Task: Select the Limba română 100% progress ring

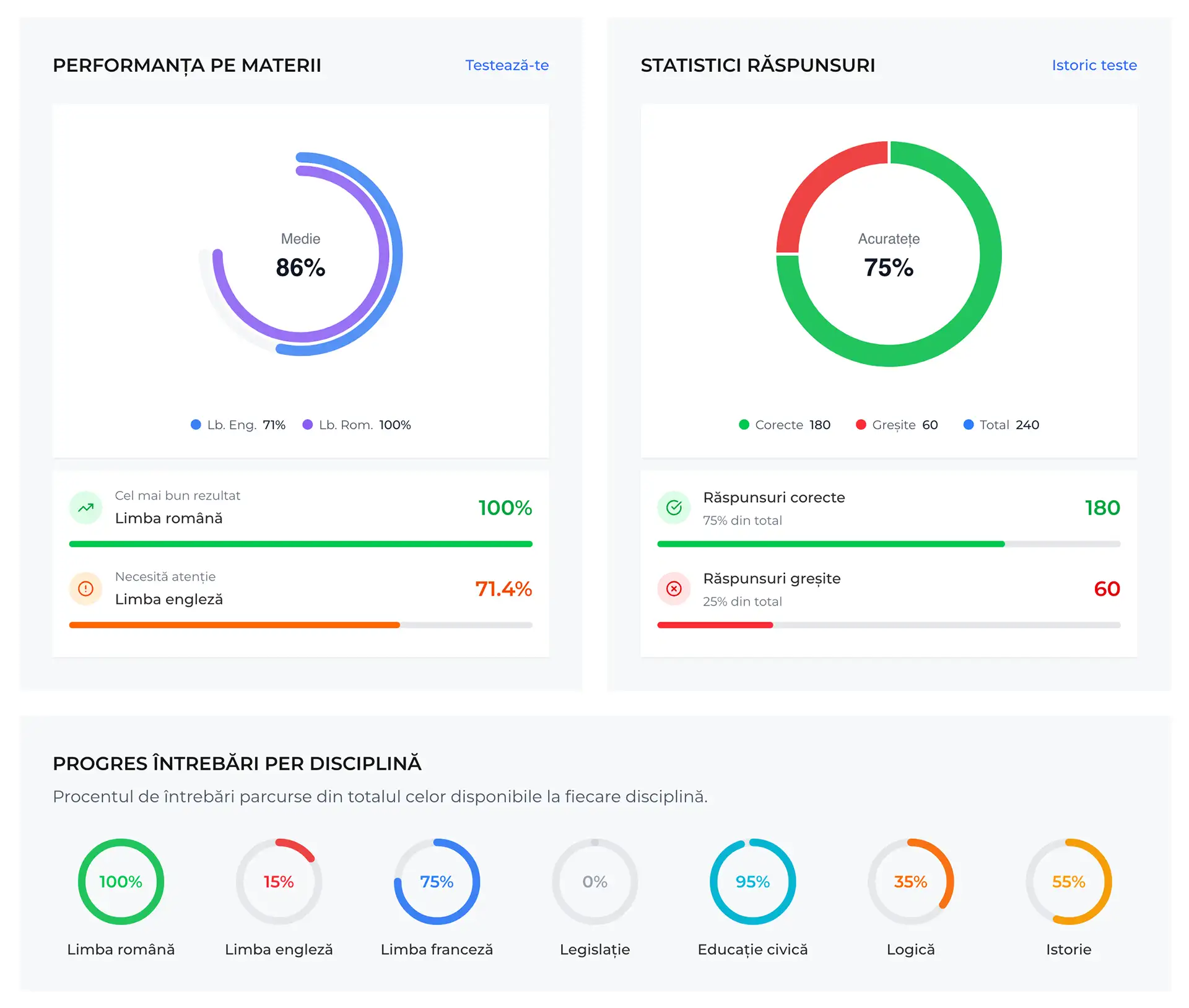Action: pyautogui.click(x=121, y=881)
